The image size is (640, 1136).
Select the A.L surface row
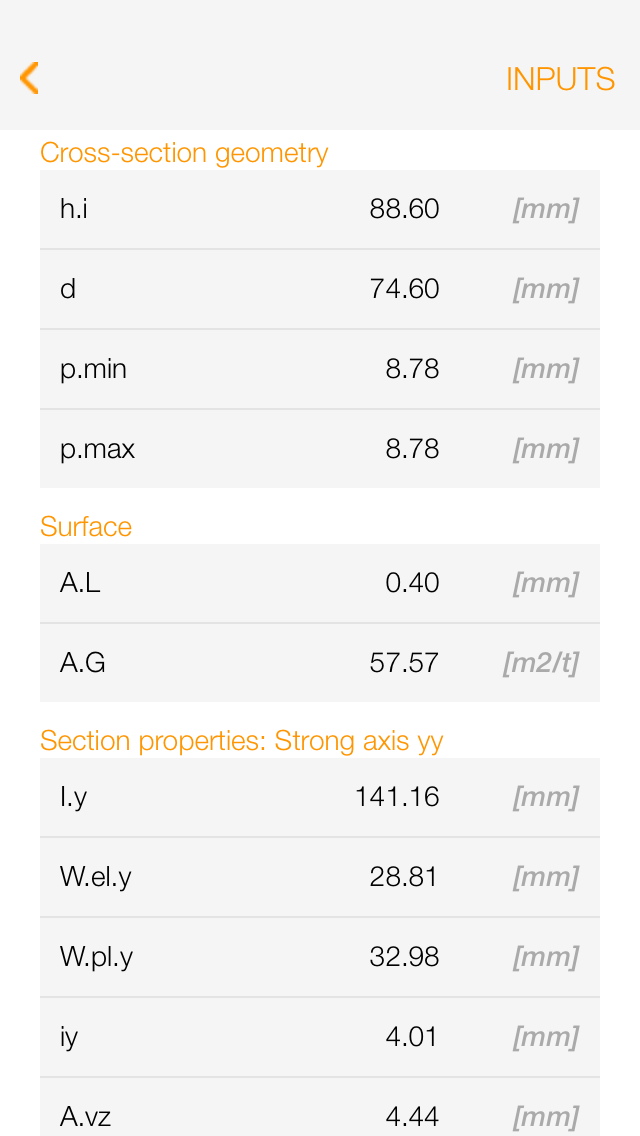point(320,583)
